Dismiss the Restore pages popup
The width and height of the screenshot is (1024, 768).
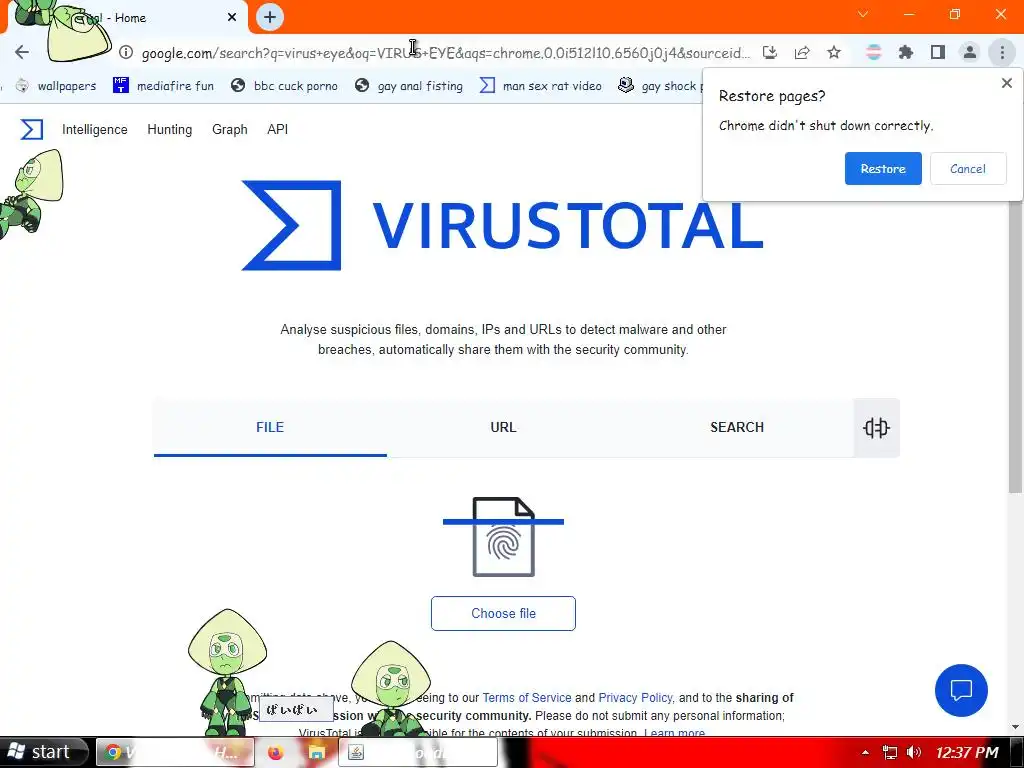pos(1006,83)
